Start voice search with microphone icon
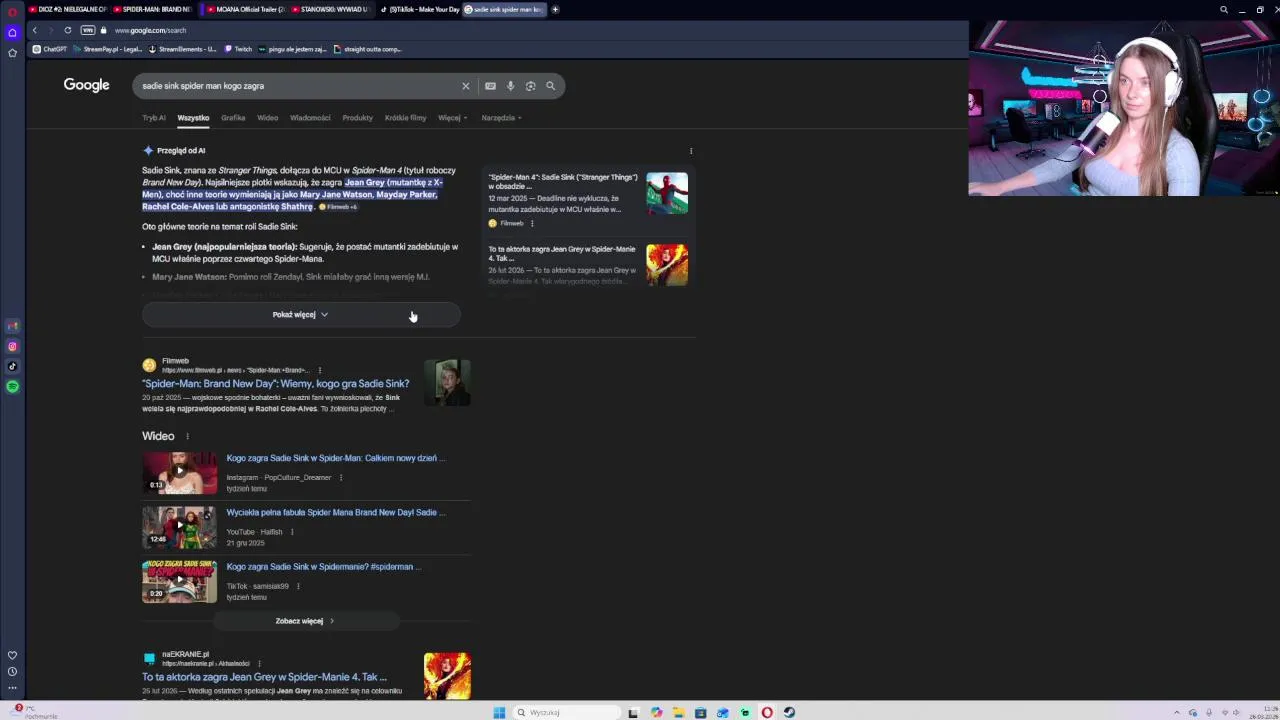 tap(510, 86)
